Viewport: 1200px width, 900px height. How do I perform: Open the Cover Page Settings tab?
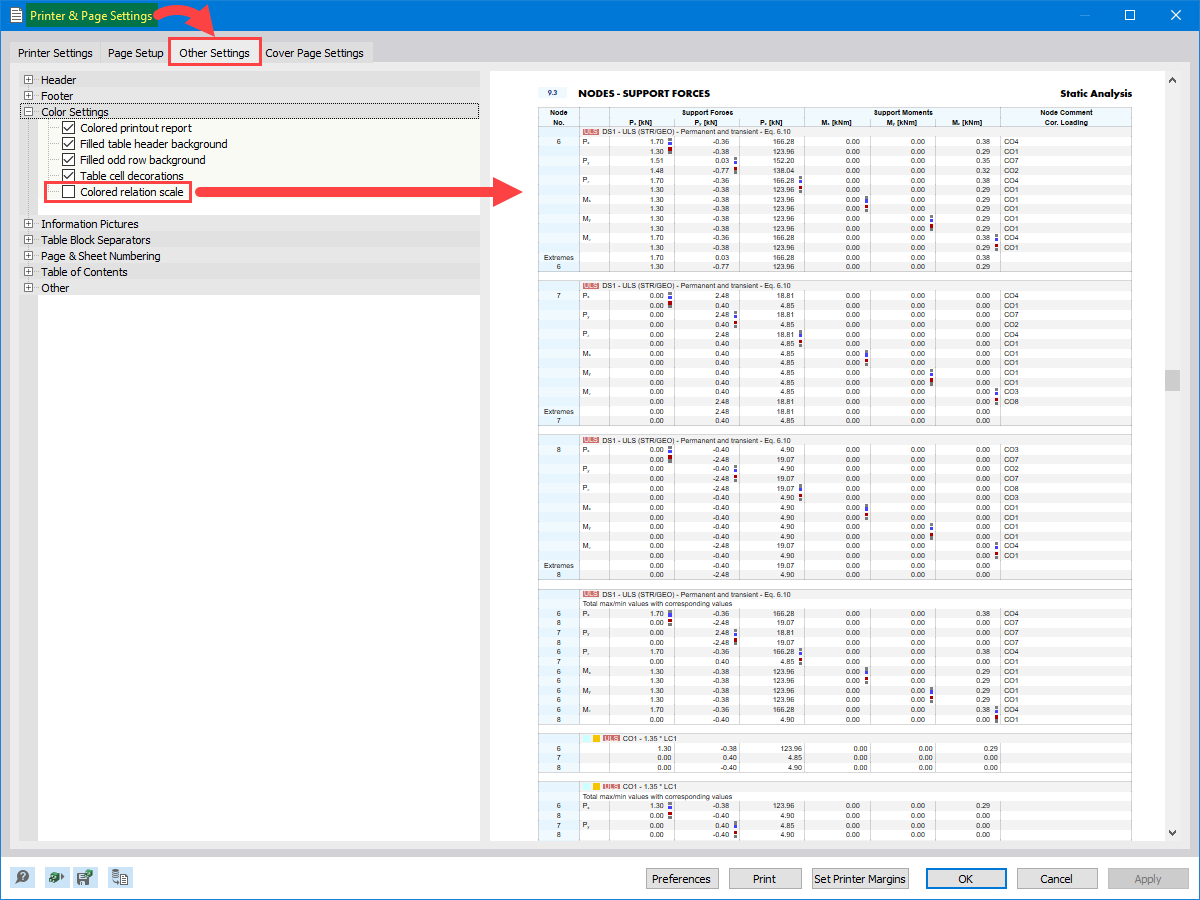pyautogui.click(x=316, y=52)
